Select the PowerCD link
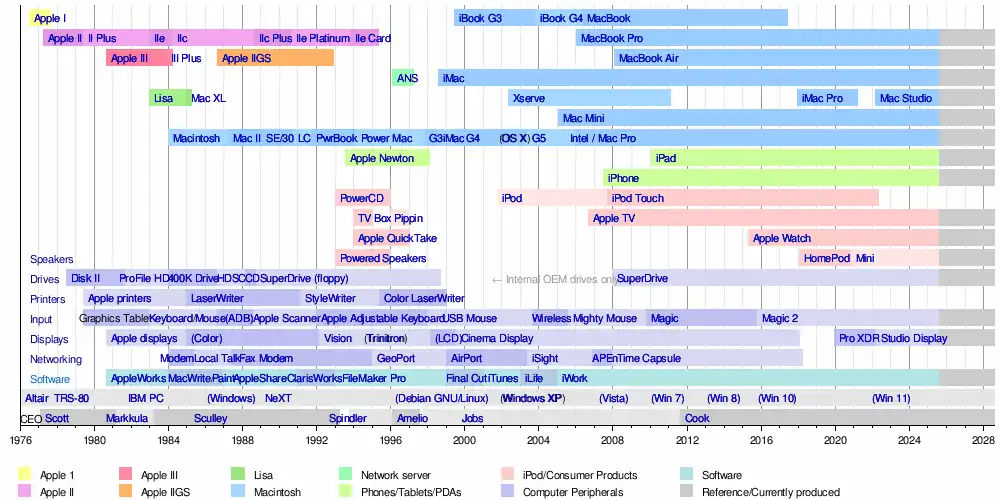 click(361, 198)
